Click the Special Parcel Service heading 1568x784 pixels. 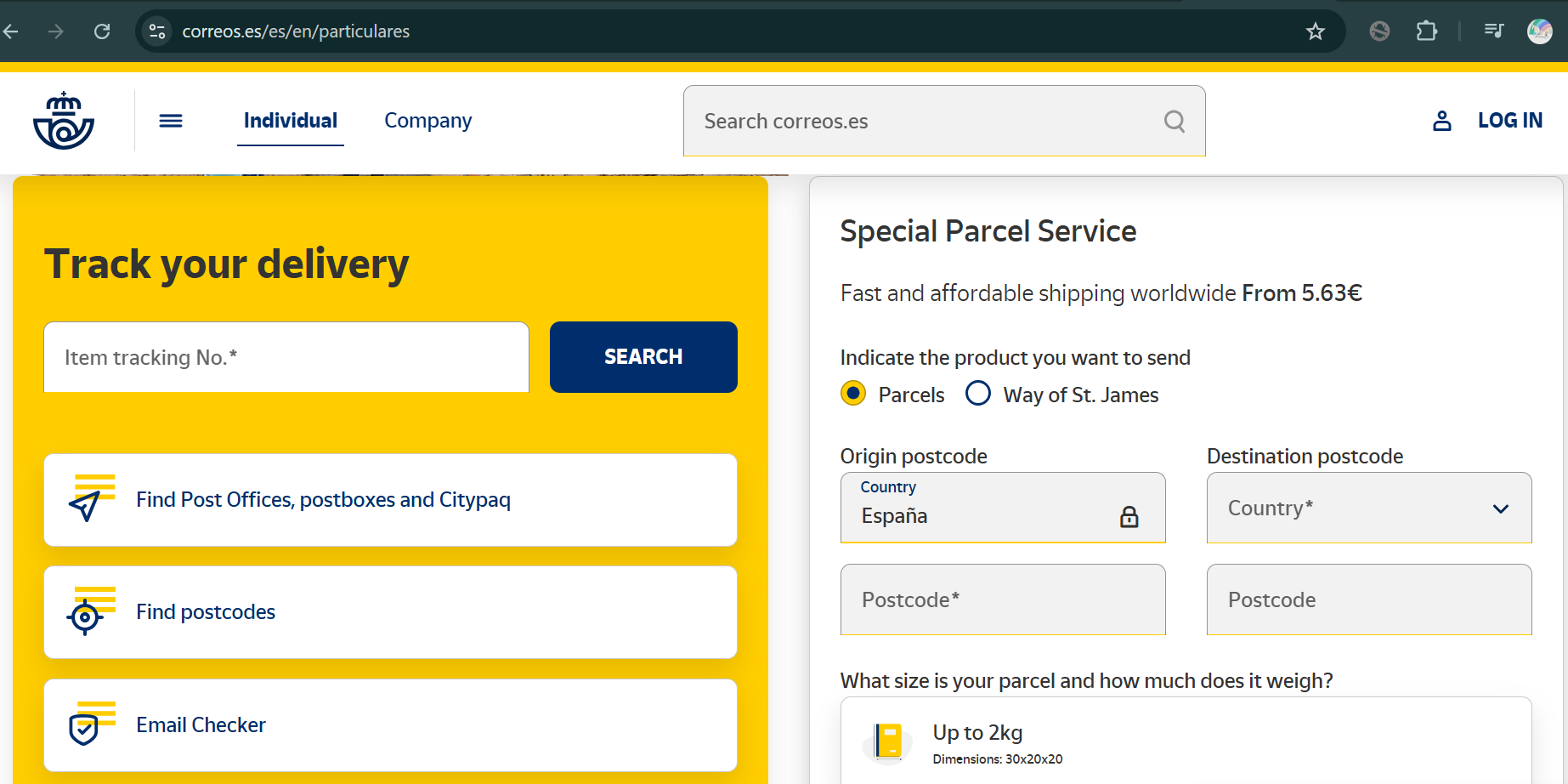pos(988,231)
